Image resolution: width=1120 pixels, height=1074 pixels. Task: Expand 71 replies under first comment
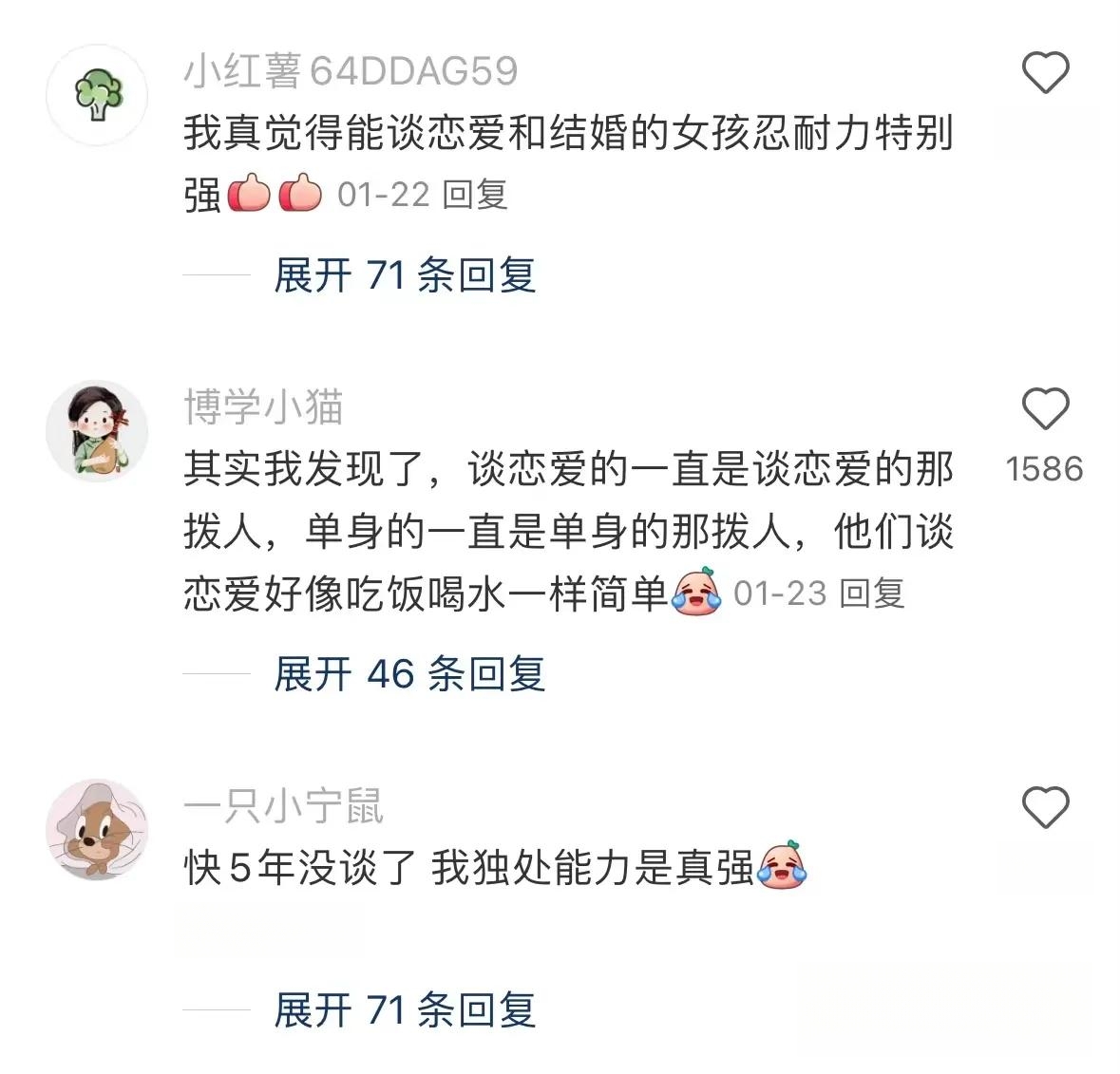(405, 275)
